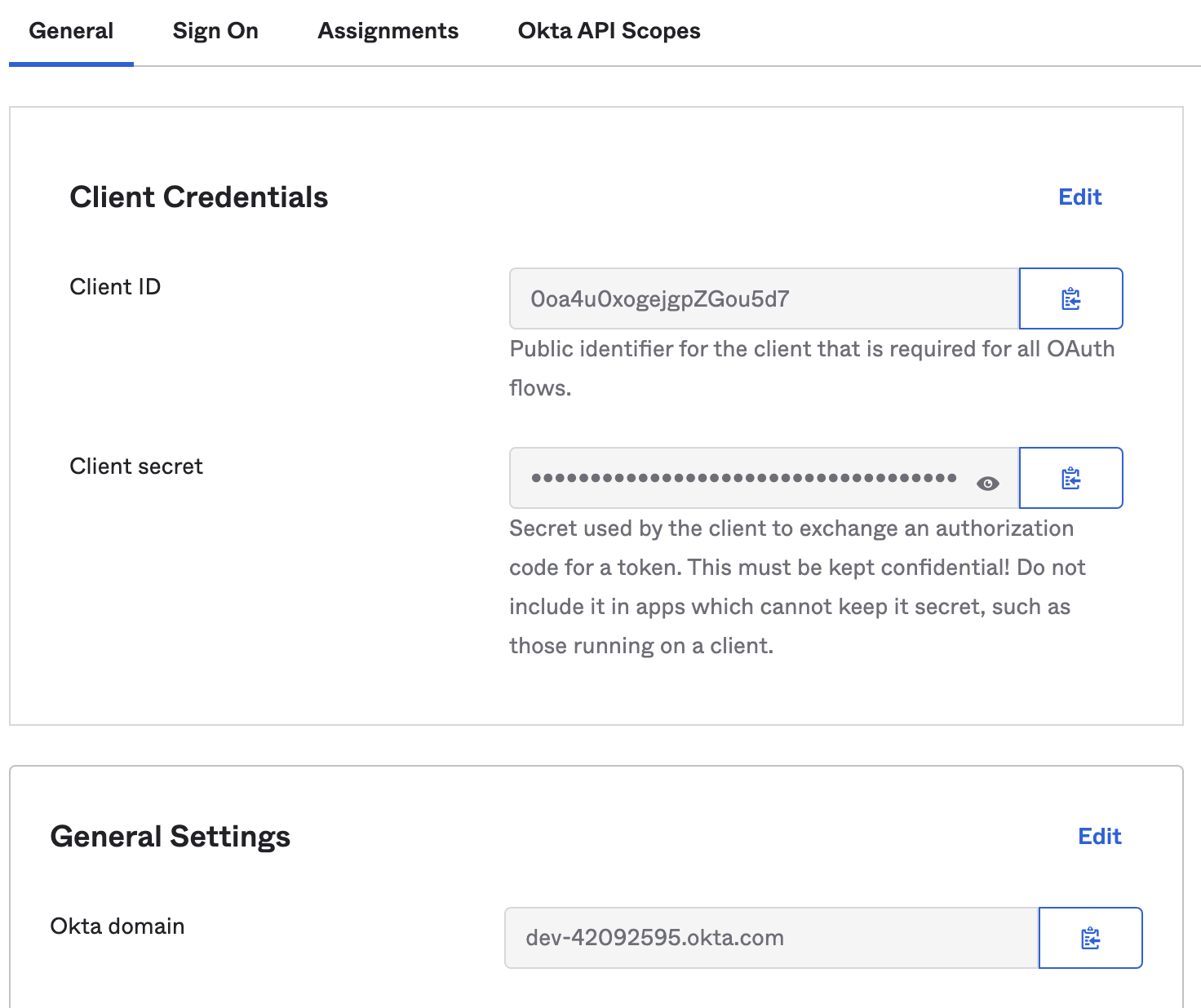The width and height of the screenshot is (1201, 1008).
Task: Open the Assignments tab
Action: click(x=388, y=31)
